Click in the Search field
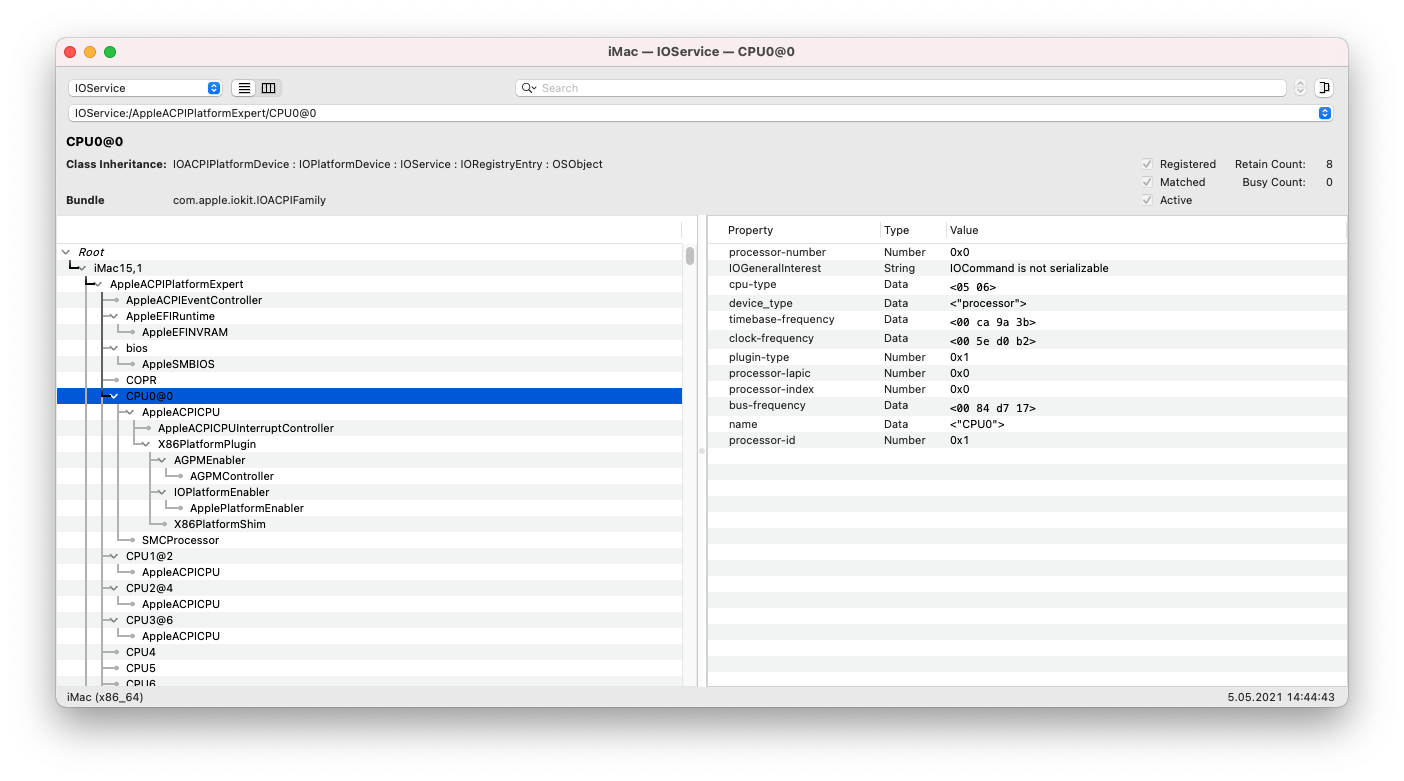This screenshot has width=1404, height=781. (900, 88)
